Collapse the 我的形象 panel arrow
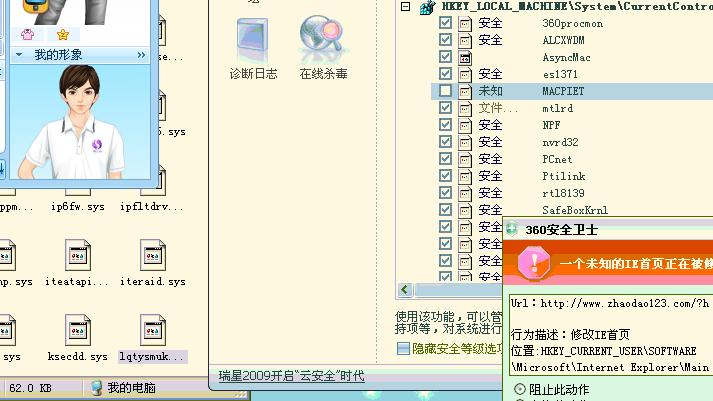Viewport: 713px width, 401px height. [x=19, y=55]
